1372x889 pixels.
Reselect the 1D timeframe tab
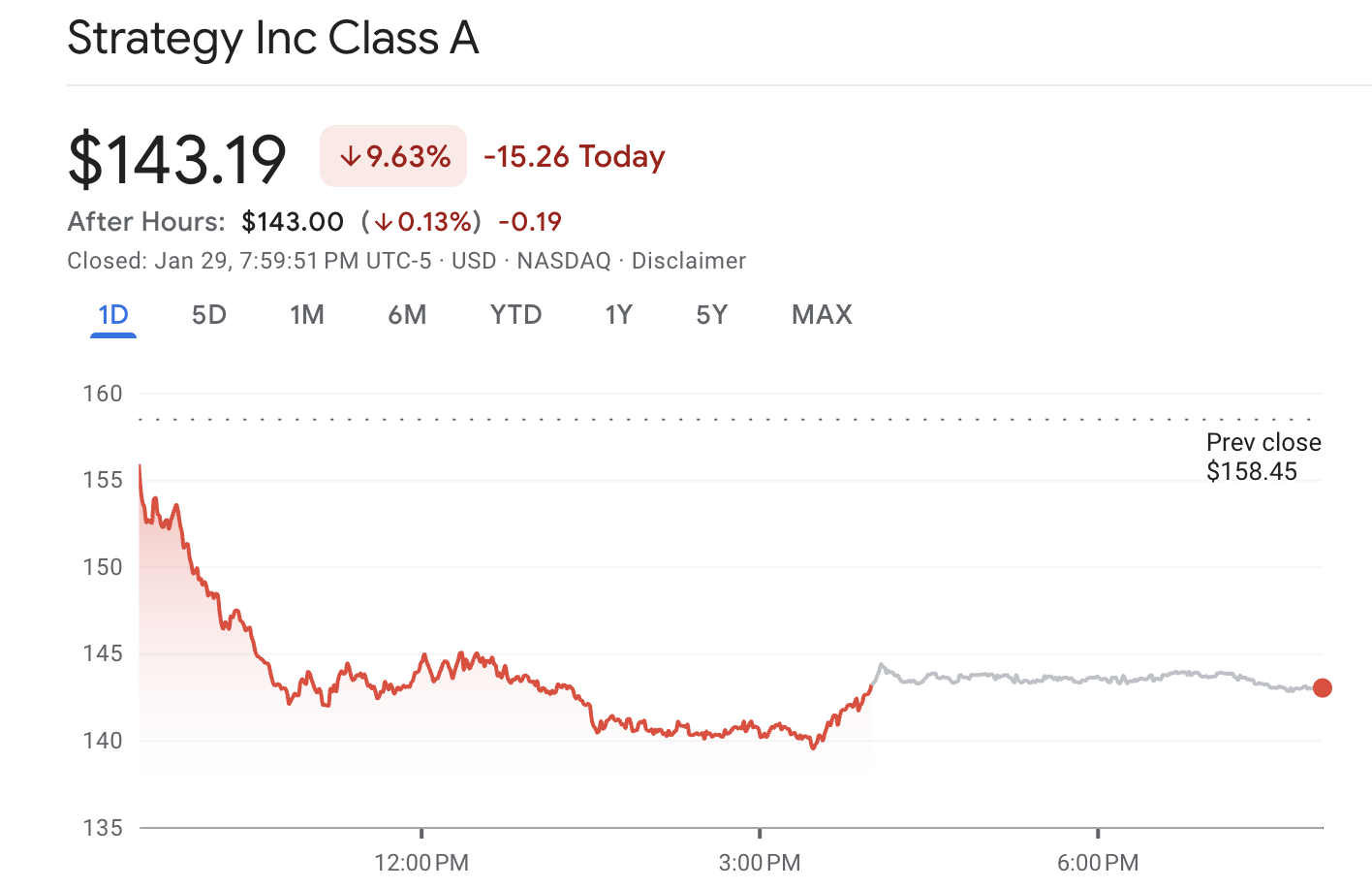pyautogui.click(x=112, y=314)
